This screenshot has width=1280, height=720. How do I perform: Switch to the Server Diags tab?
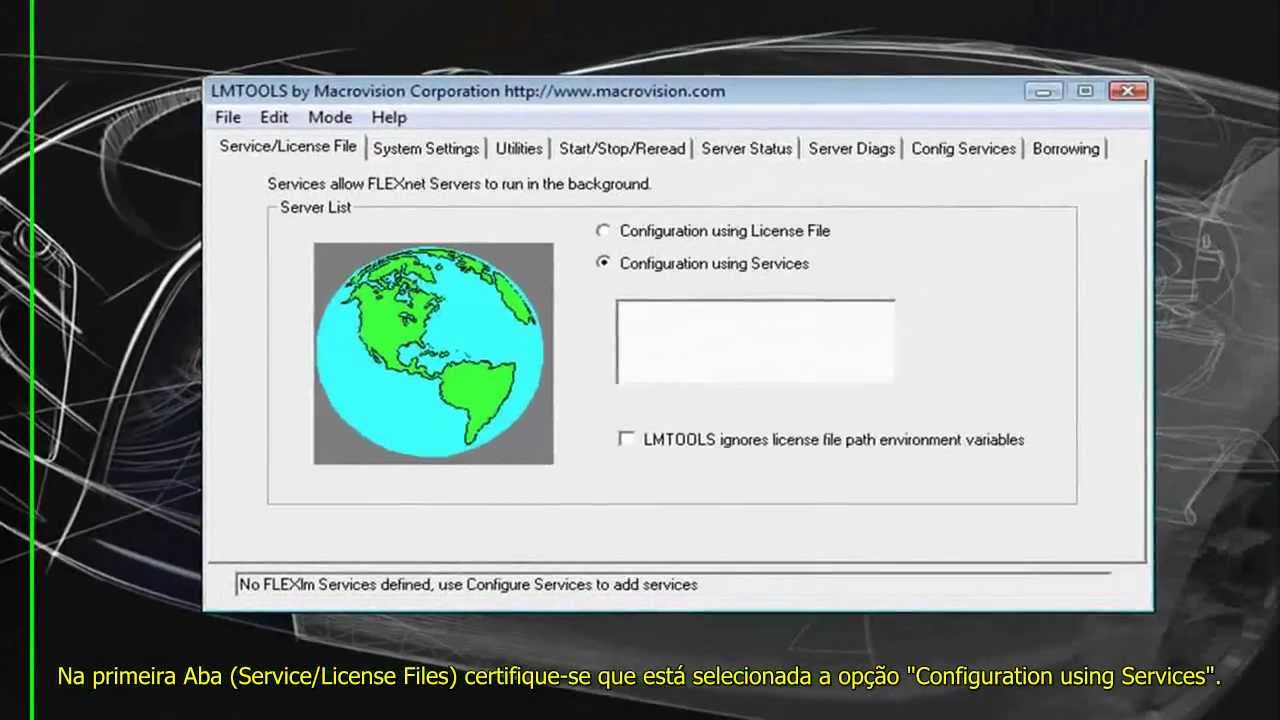[x=852, y=148]
